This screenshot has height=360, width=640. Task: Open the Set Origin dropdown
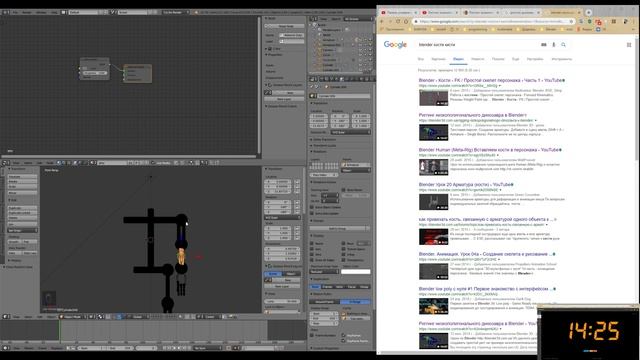pos(22,231)
